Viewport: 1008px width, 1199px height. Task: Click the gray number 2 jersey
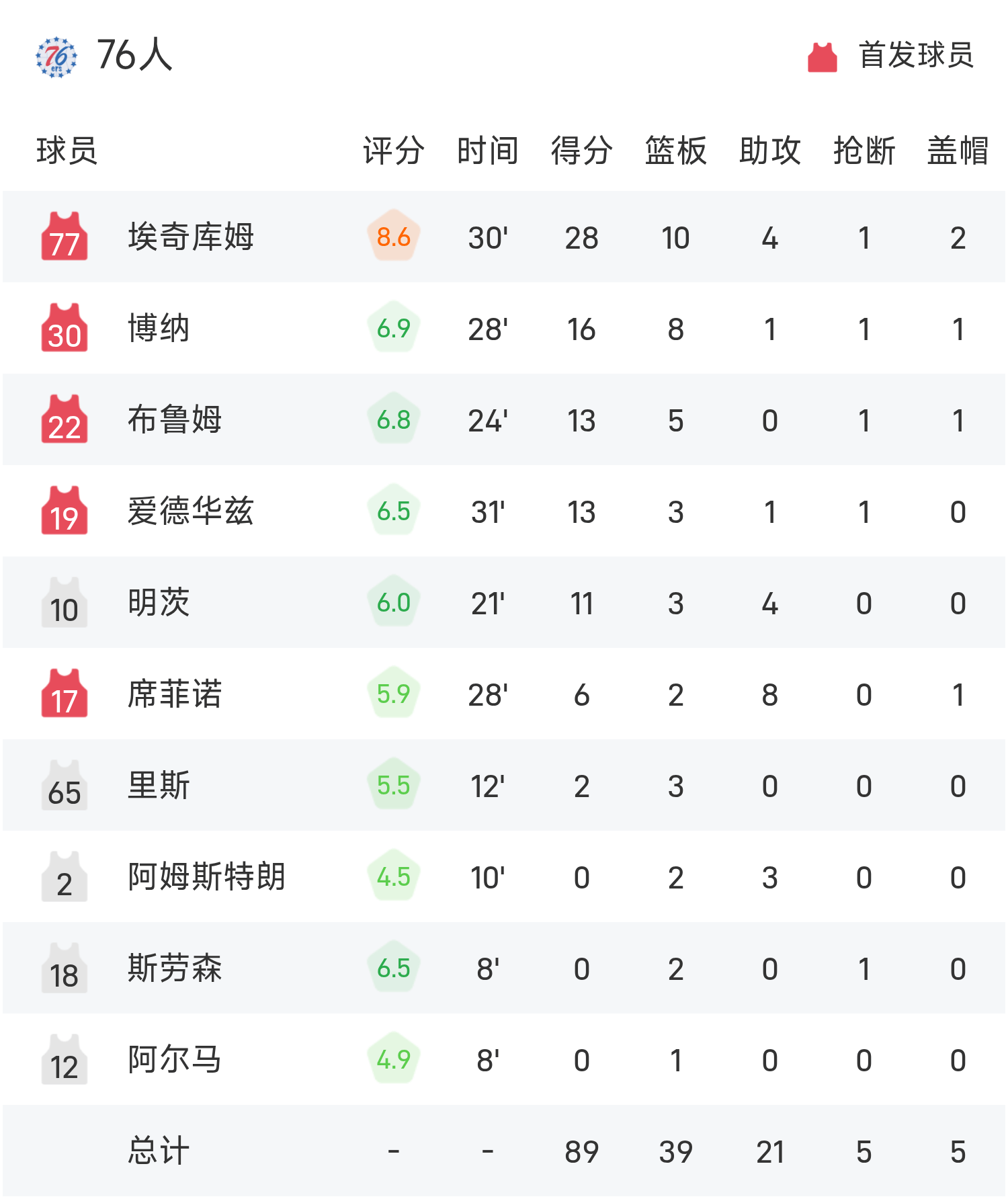tap(65, 876)
